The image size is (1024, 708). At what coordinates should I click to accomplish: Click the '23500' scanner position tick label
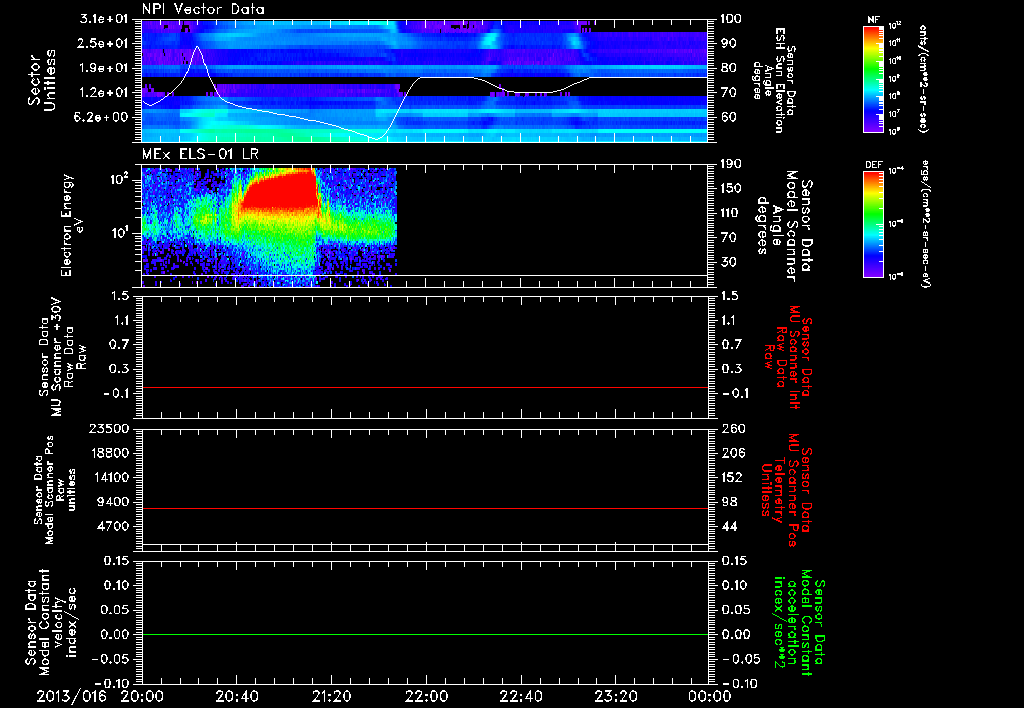click(x=108, y=429)
